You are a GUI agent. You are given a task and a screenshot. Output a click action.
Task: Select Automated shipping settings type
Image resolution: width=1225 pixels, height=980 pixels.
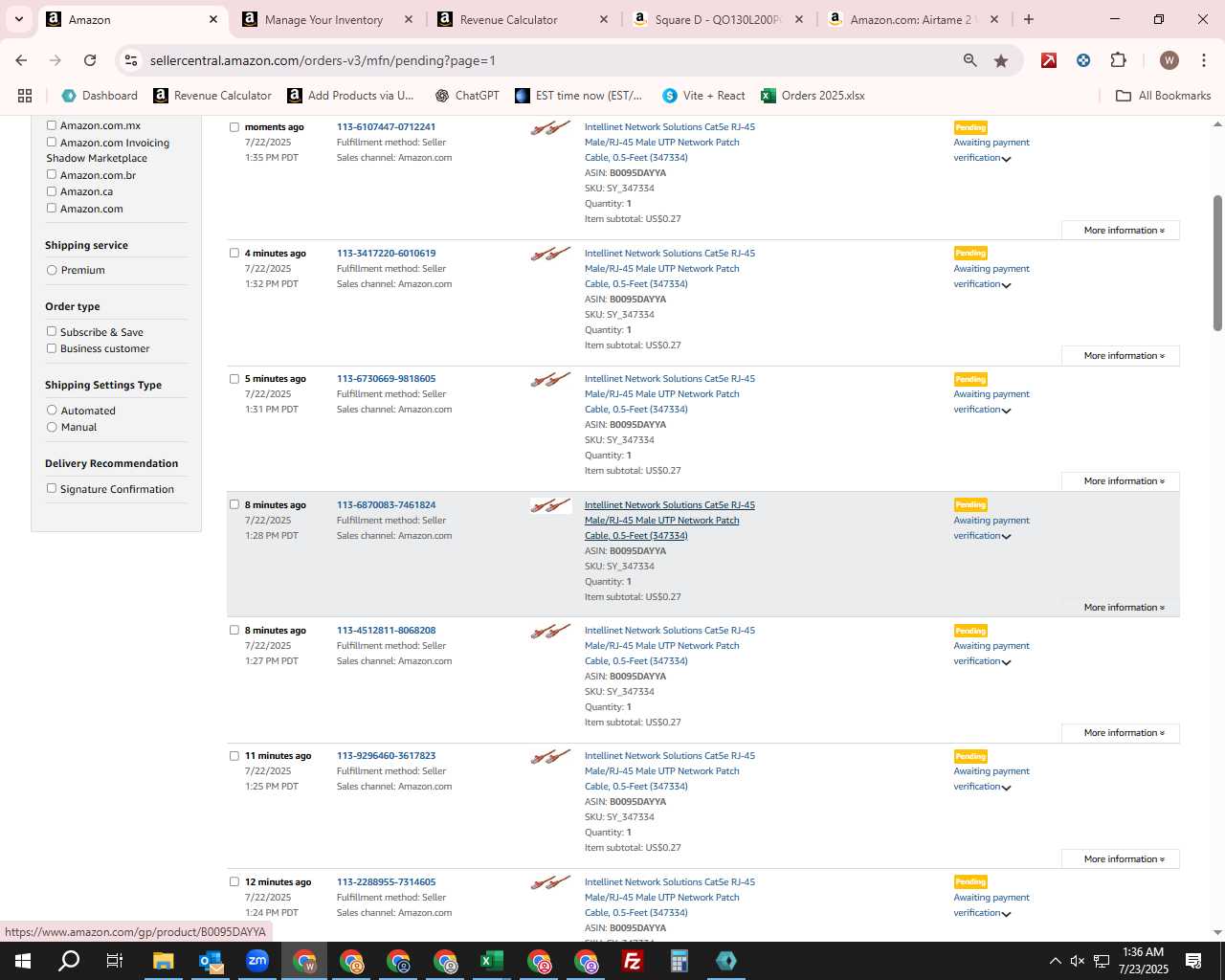(52, 410)
